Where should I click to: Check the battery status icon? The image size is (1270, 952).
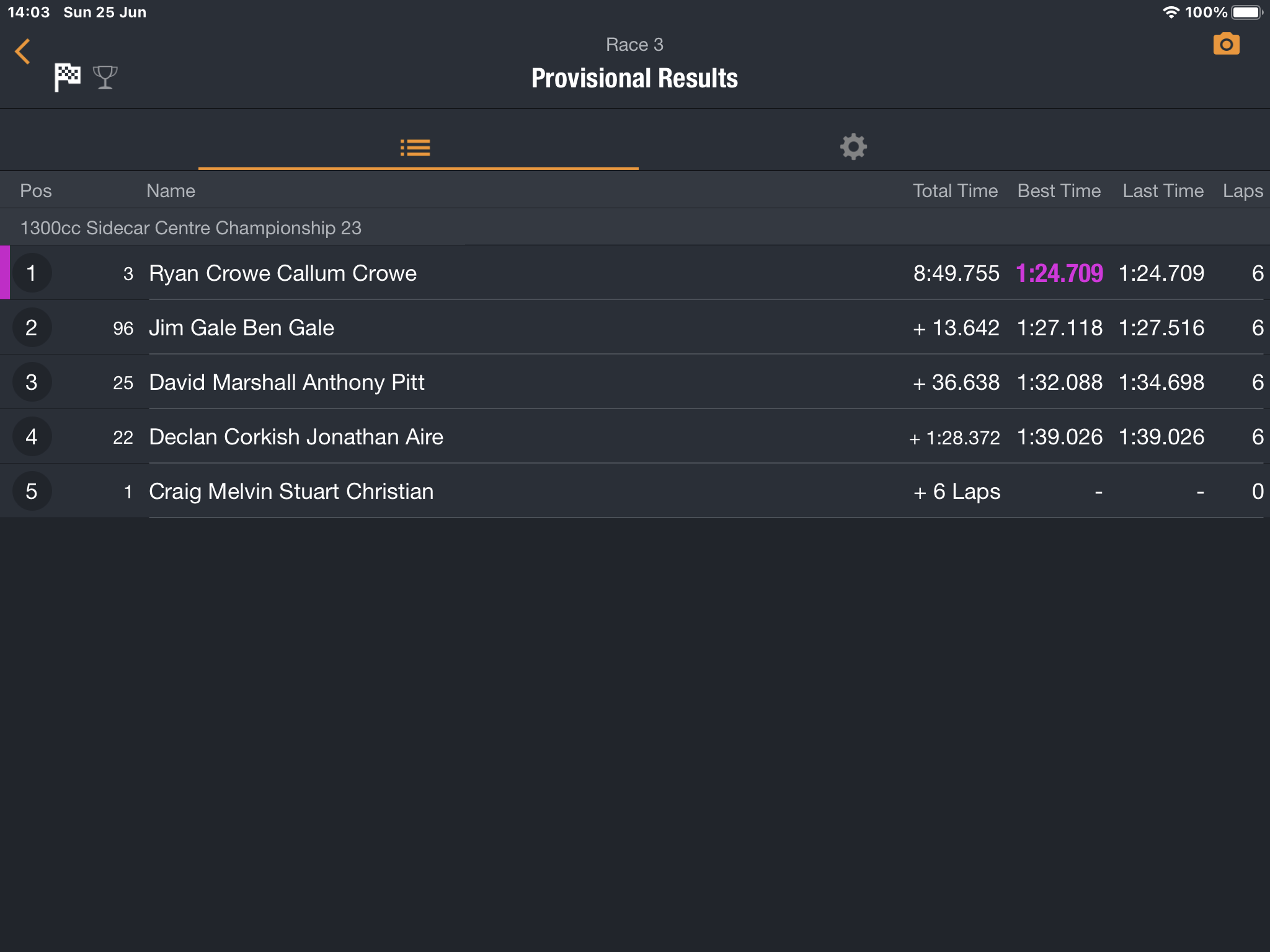click(x=1247, y=12)
